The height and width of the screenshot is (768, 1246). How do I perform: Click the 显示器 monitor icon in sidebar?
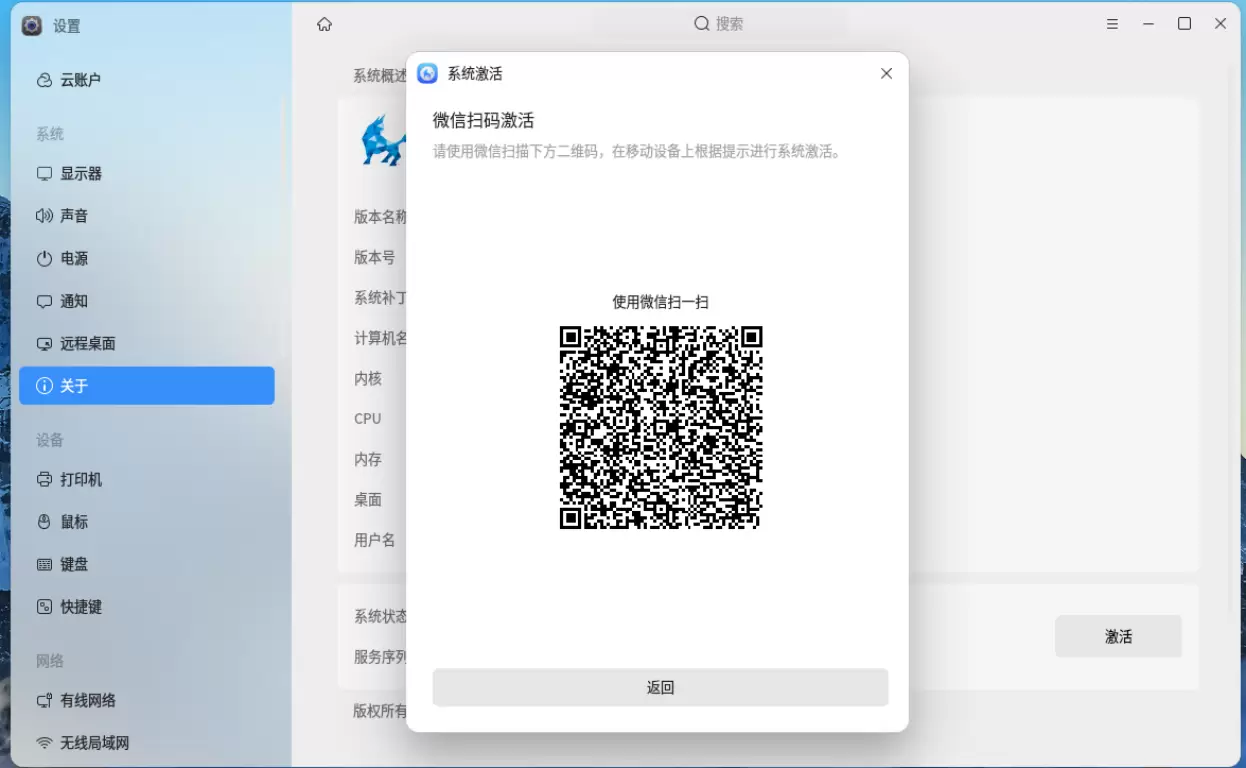(44, 173)
